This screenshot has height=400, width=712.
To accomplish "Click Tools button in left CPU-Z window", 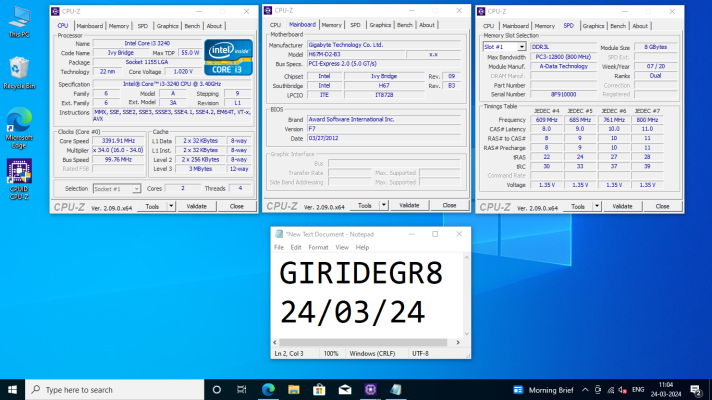I will [152, 206].
